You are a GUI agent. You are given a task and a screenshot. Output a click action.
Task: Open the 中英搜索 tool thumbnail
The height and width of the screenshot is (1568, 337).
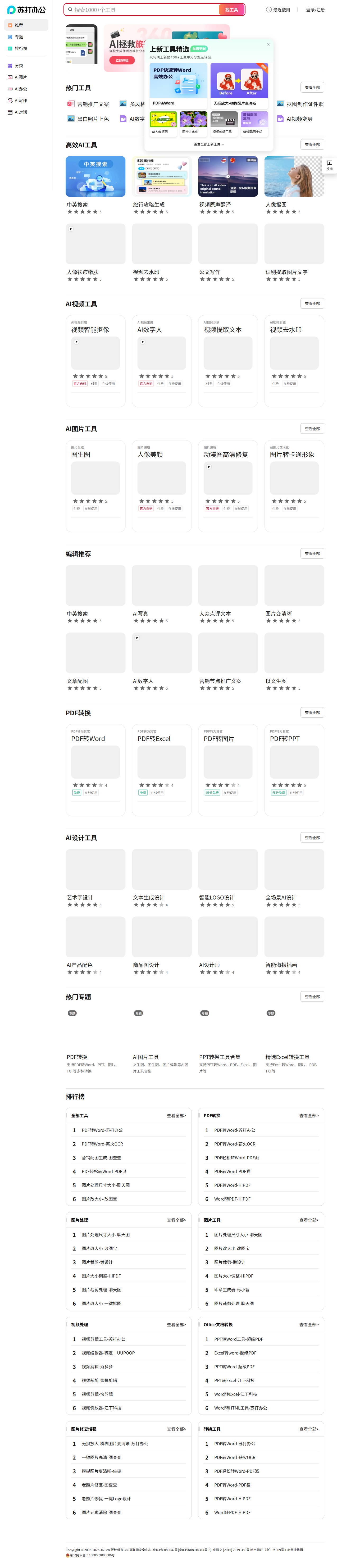tap(95, 176)
